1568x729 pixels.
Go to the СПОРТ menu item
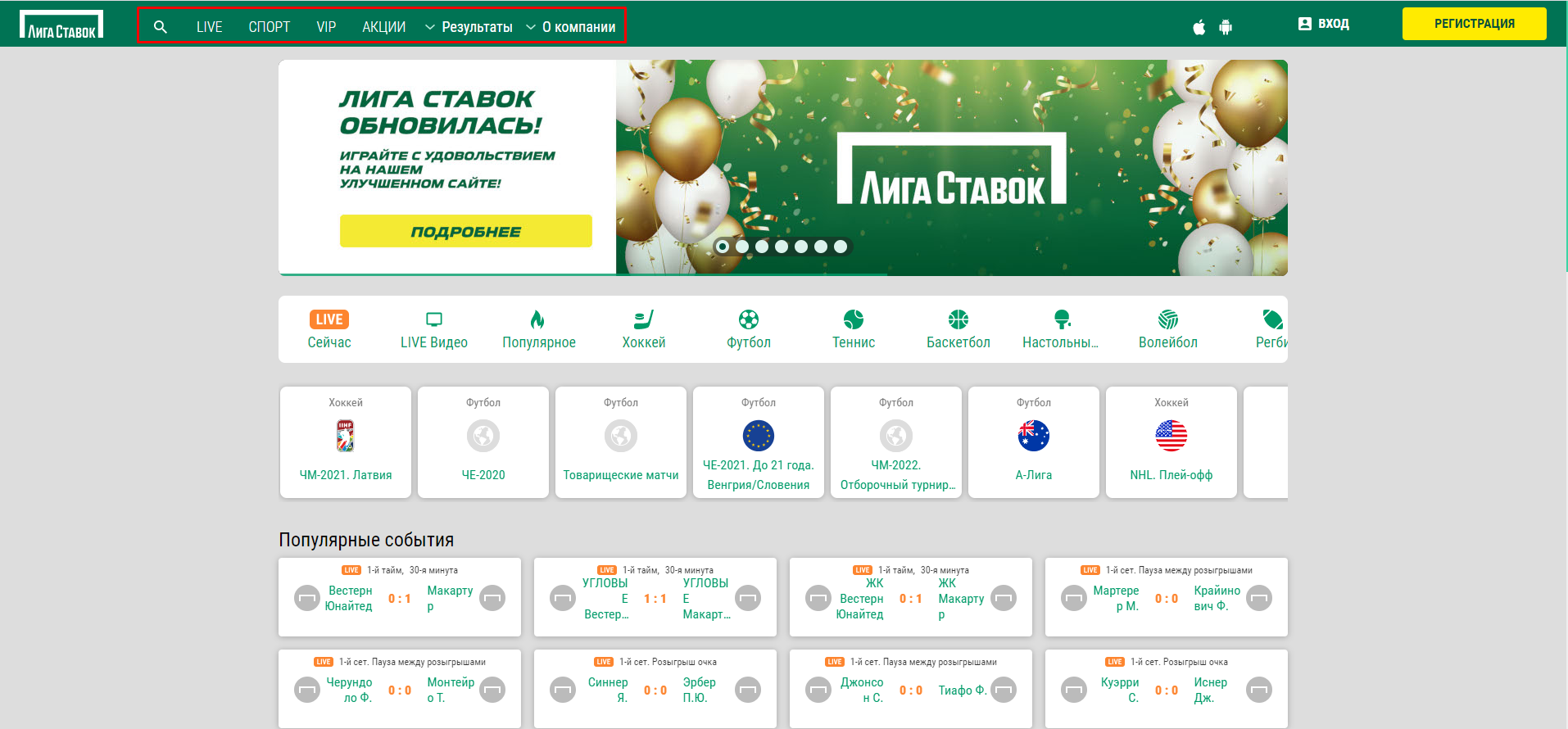click(x=270, y=27)
